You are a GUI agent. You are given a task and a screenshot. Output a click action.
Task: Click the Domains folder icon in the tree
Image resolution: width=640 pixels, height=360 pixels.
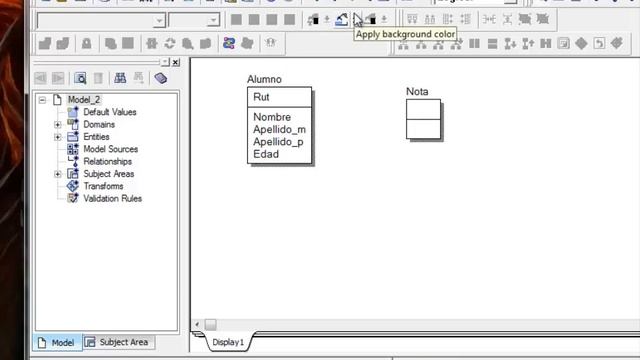73,124
